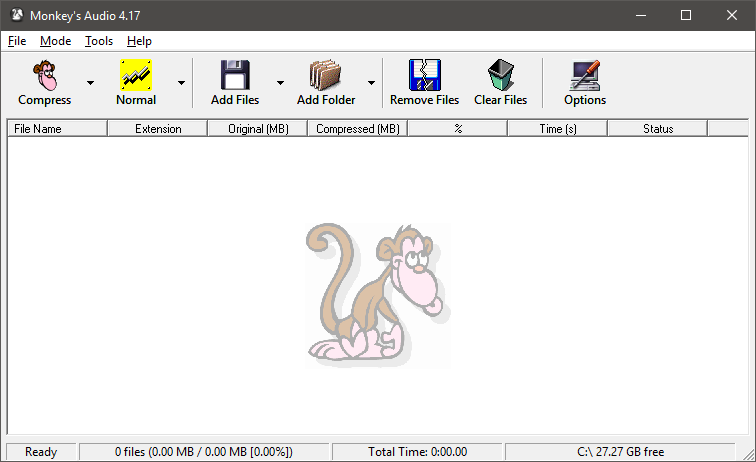Expand the Normal level dropdown arrow

click(x=181, y=83)
